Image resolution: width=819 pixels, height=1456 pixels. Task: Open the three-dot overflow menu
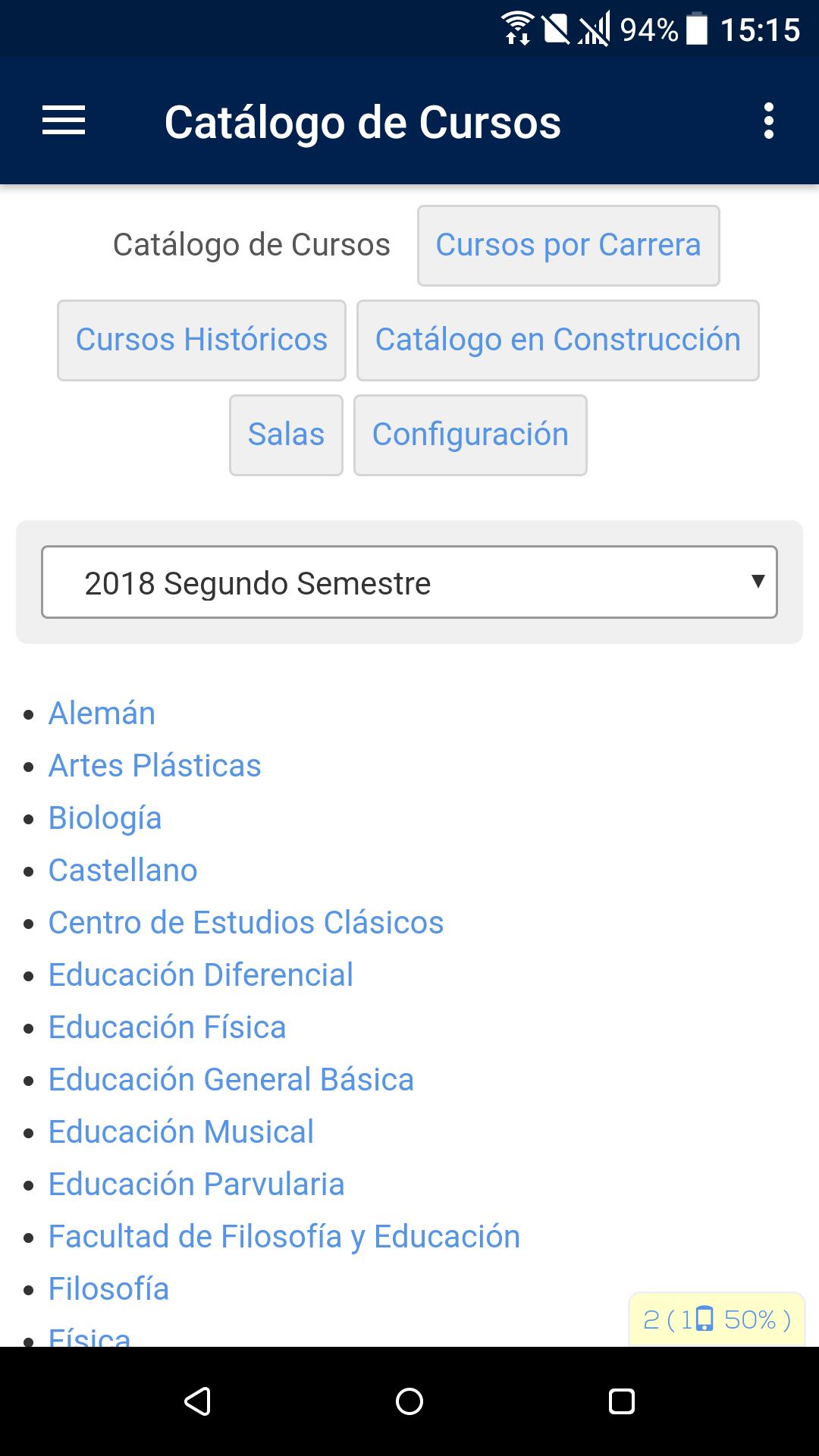(x=768, y=121)
